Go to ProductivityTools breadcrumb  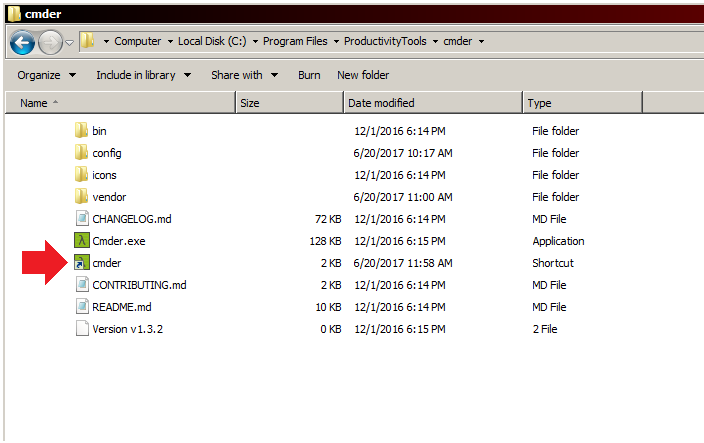click(385, 41)
